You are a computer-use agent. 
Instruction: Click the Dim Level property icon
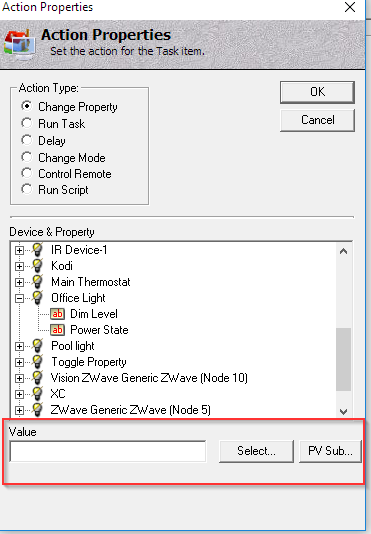57,314
